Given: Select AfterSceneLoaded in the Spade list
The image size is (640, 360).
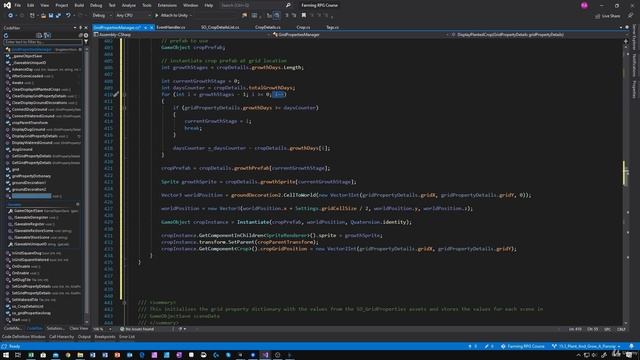Looking at the screenshot, I should 27,76.
